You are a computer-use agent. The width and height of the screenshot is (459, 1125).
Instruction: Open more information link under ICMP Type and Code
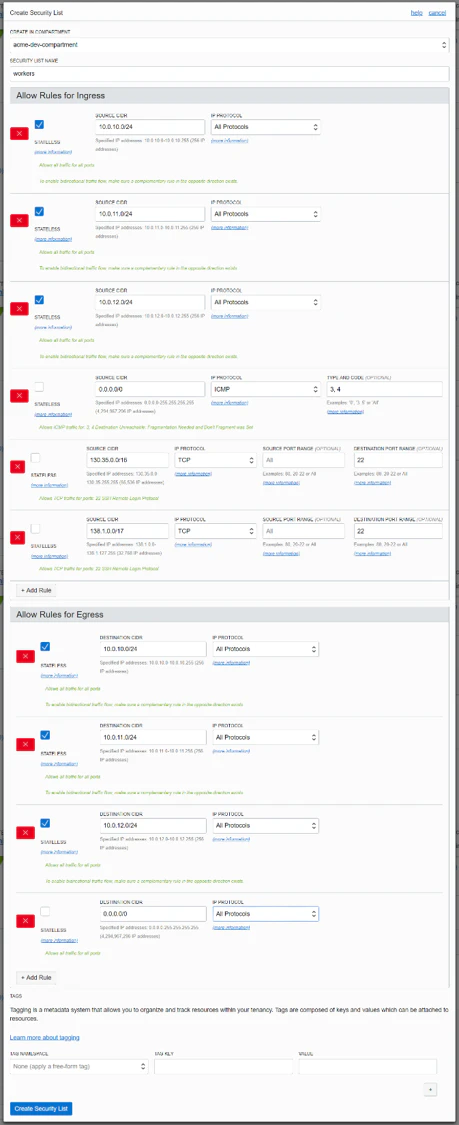pos(345,412)
